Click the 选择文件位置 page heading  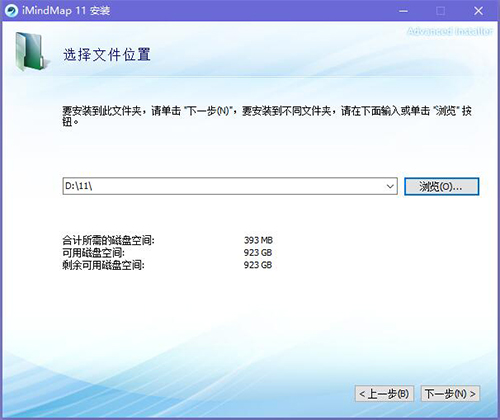click(107, 55)
